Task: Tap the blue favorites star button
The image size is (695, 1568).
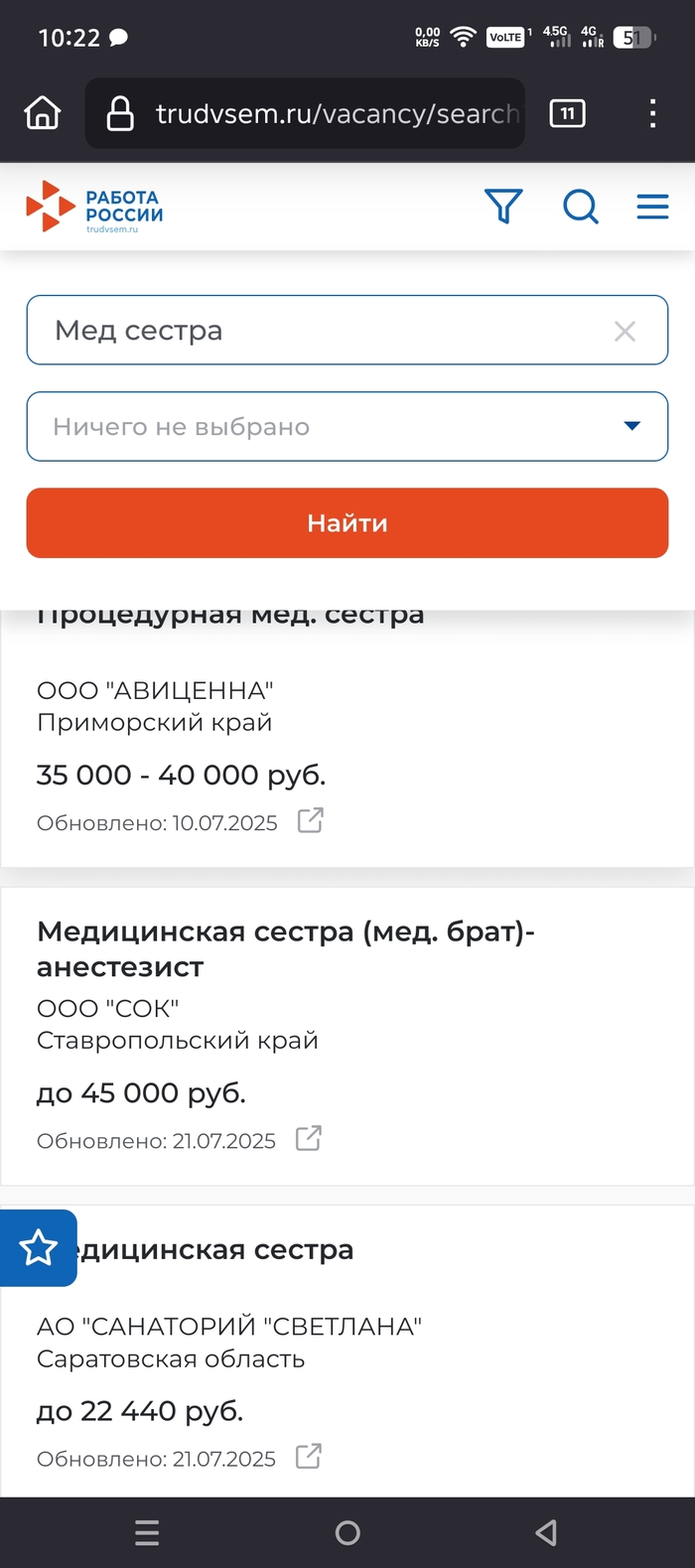Action: pos(39,1247)
